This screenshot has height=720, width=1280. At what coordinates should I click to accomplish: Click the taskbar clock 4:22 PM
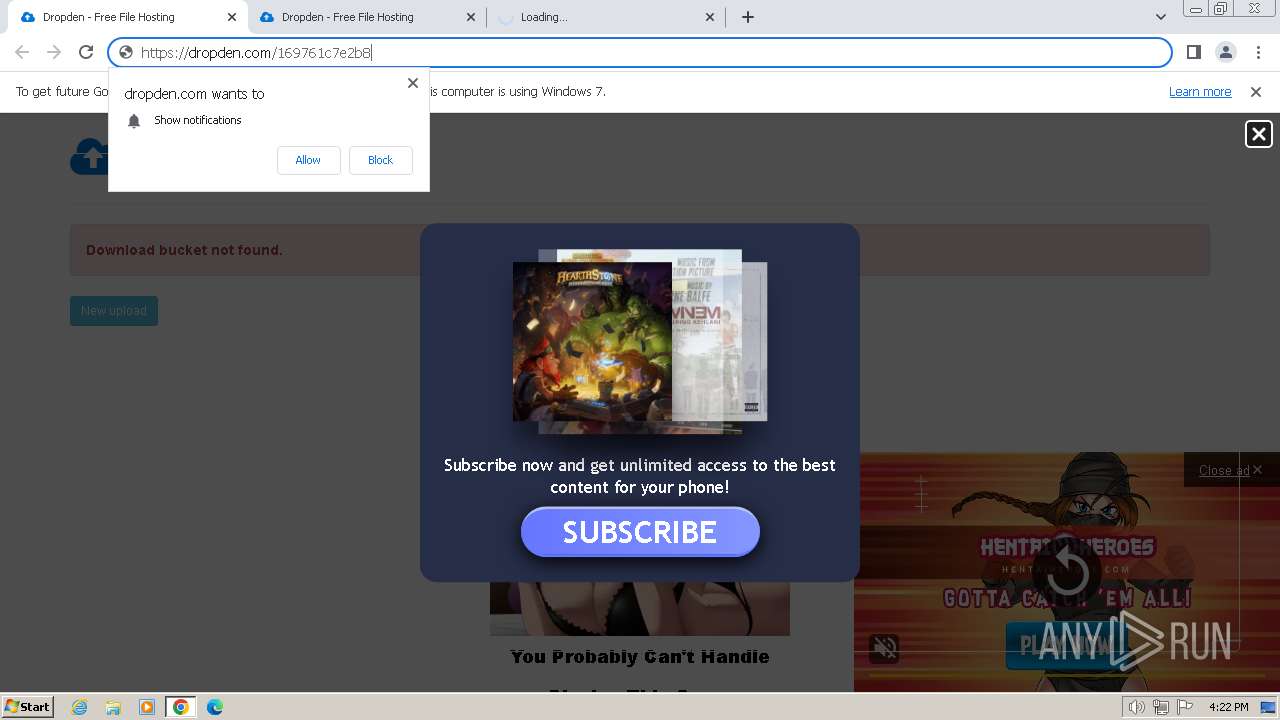(x=1228, y=707)
